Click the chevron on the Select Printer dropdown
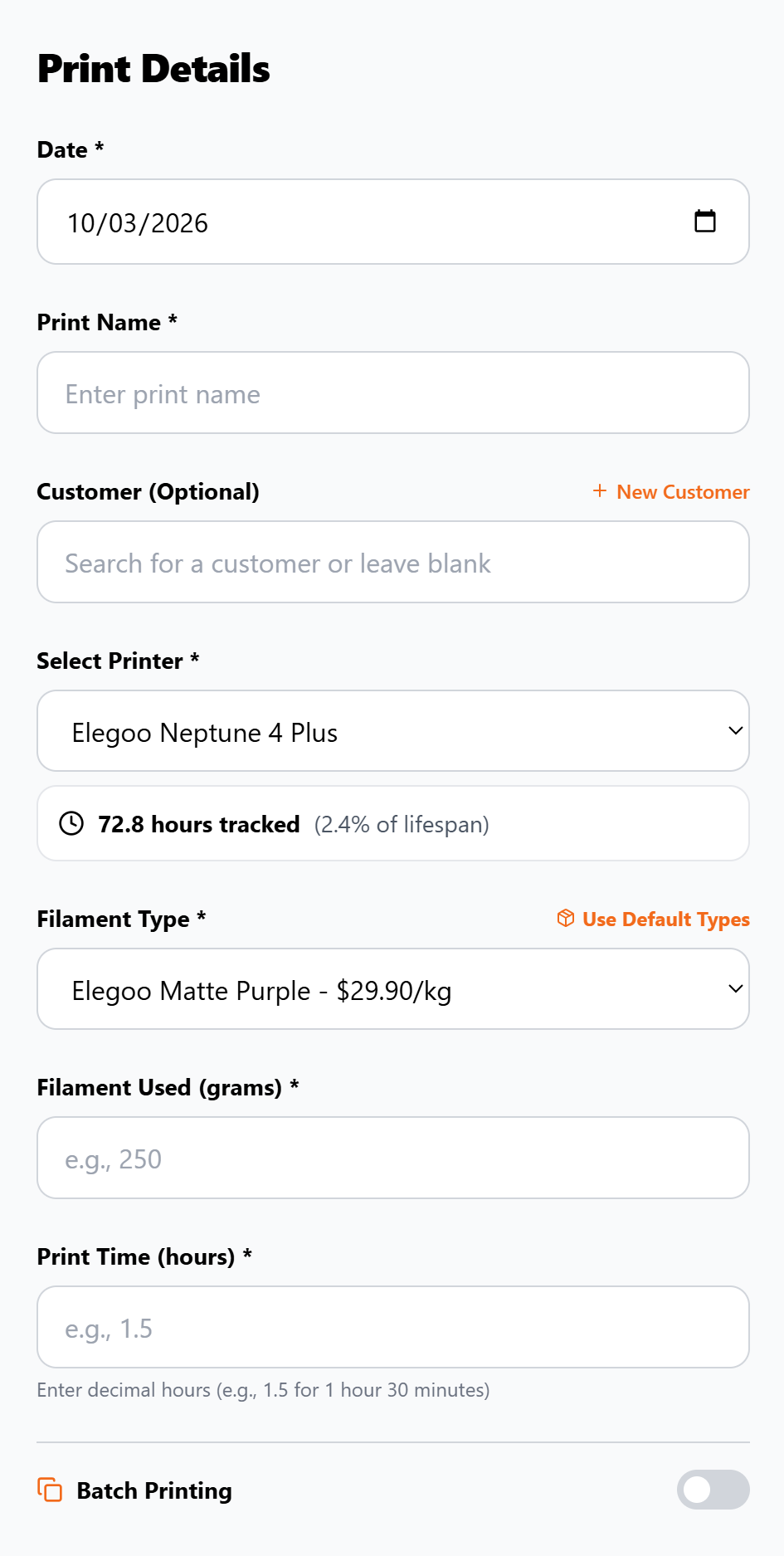Screen dimensions: 784x1556 tap(735, 730)
